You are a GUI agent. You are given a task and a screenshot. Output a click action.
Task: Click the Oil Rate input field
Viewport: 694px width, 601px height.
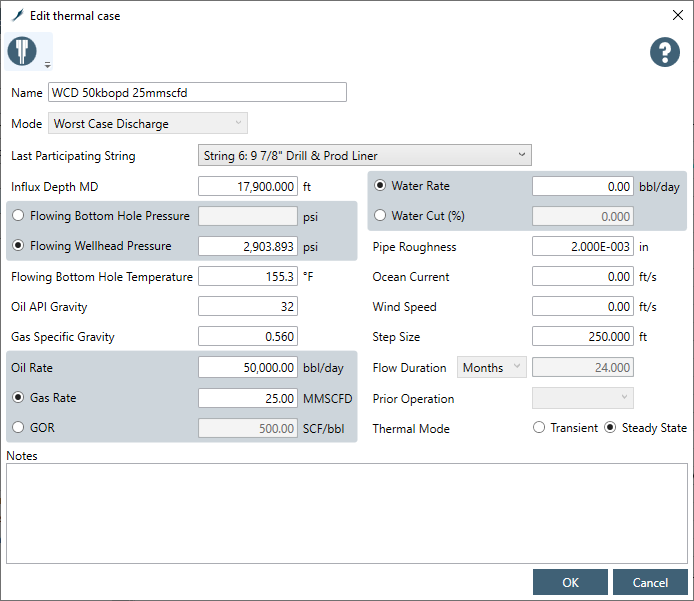point(248,367)
